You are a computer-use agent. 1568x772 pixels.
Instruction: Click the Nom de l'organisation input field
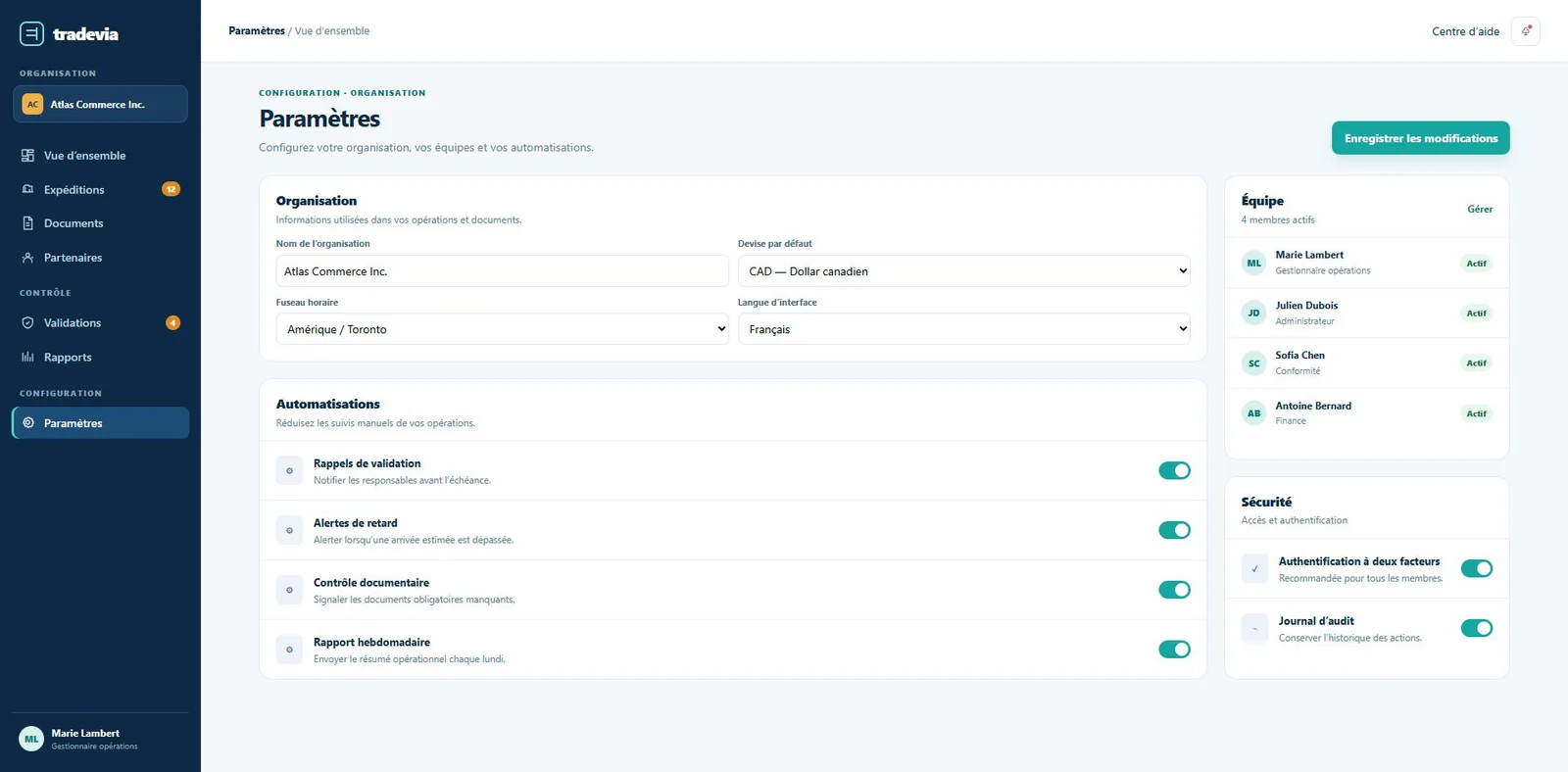pos(502,271)
